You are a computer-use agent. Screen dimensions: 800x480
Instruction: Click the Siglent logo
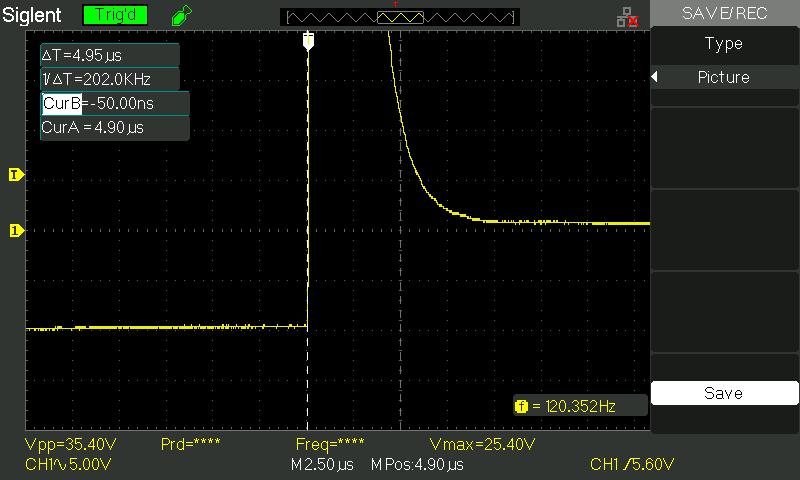[x=33, y=16]
